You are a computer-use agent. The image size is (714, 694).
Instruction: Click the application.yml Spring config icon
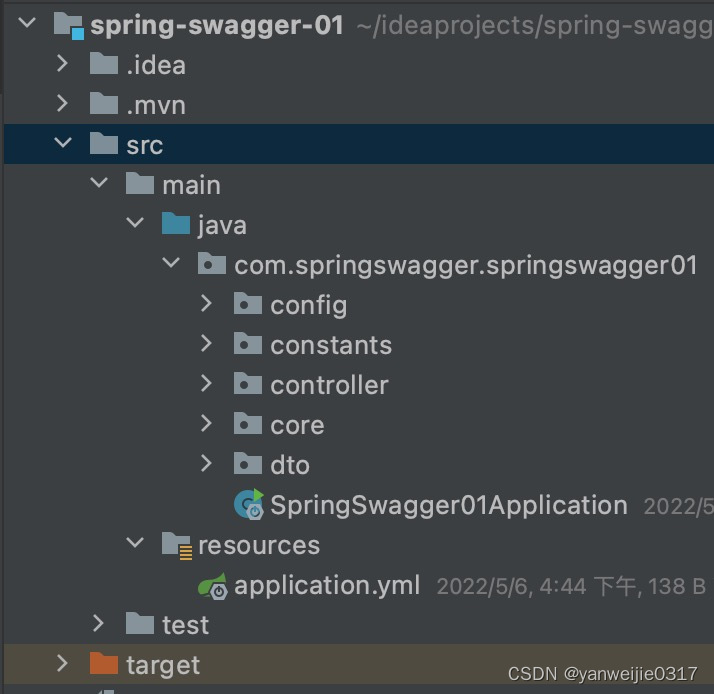213,586
